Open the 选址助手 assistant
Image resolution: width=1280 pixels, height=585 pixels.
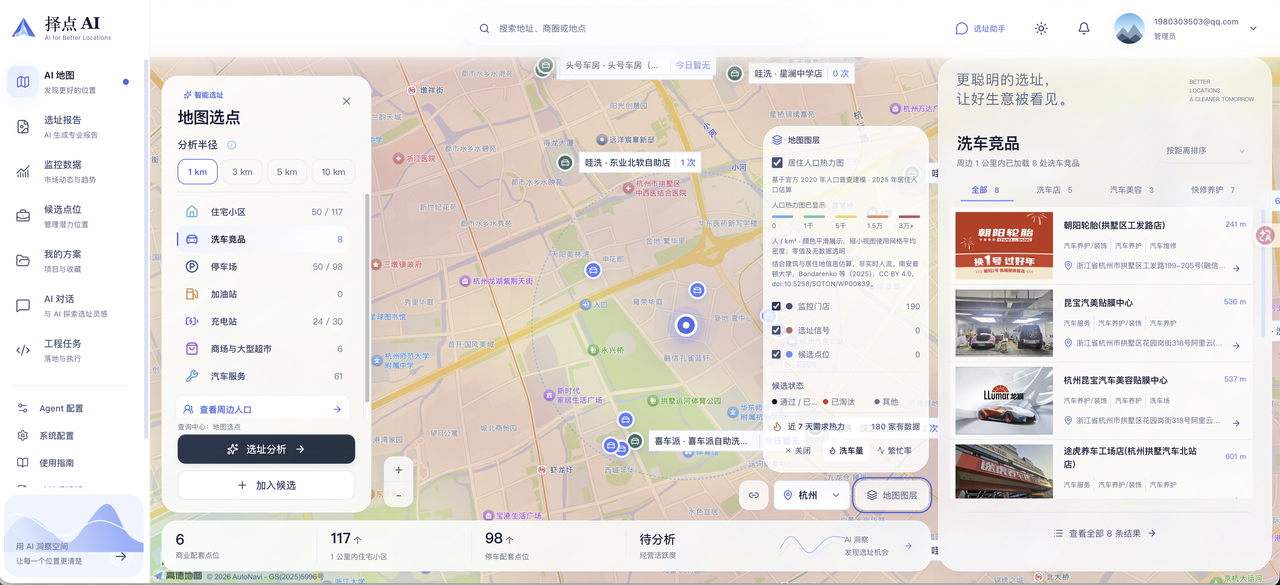[981, 29]
